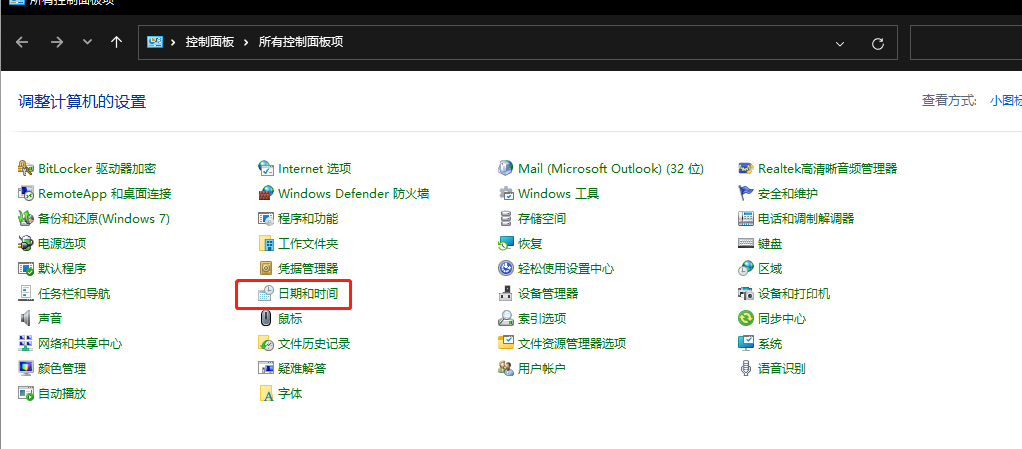
Task: Open the 文件历史记录 icon
Action: [266, 343]
